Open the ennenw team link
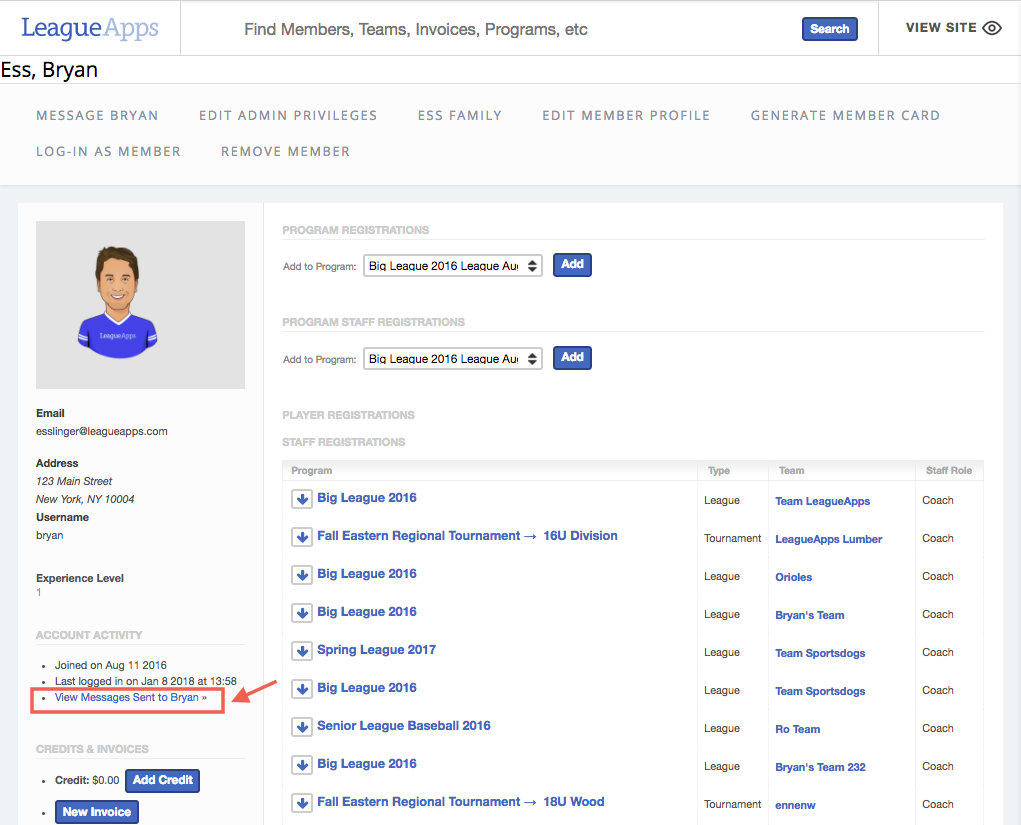Image resolution: width=1021 pixels, height=825 pixels. pos(795,805)
